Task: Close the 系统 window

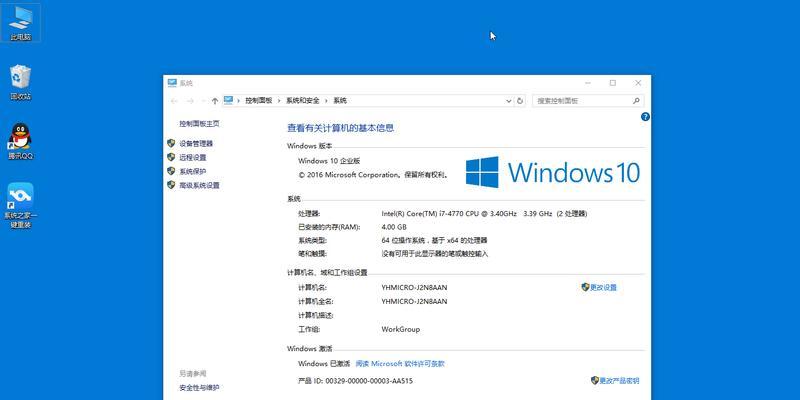Action: click(638, 83)
